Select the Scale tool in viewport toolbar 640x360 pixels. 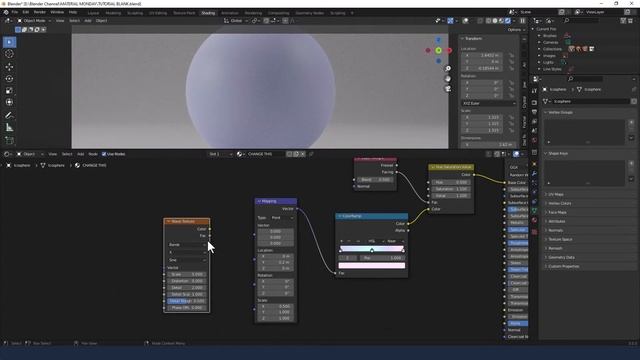[x=9, y=91]
